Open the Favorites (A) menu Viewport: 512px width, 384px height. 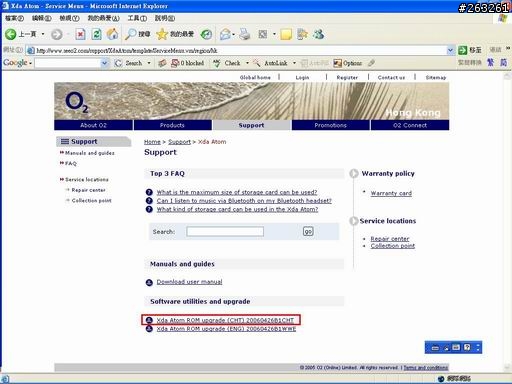pyautogui.click(x=103, y=18)
